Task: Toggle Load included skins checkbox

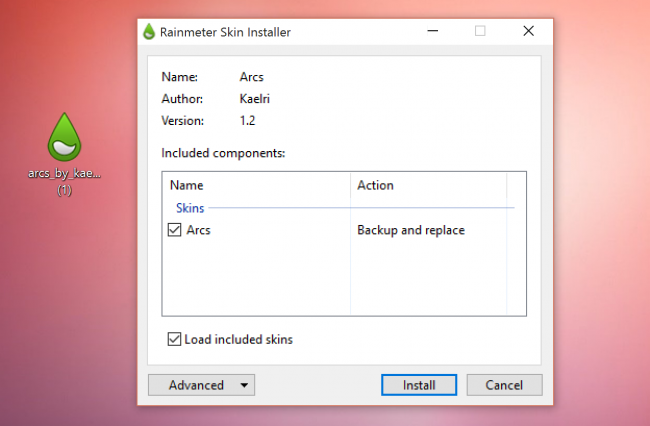Action: click(174, 339)
